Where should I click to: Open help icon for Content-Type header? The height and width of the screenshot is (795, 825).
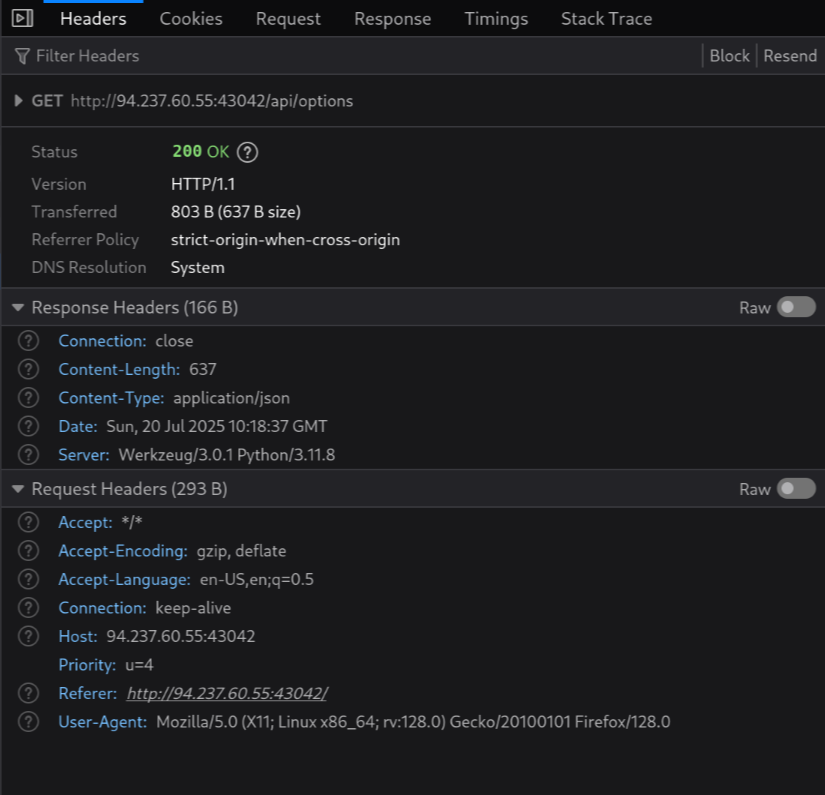[x=28, y=398]
